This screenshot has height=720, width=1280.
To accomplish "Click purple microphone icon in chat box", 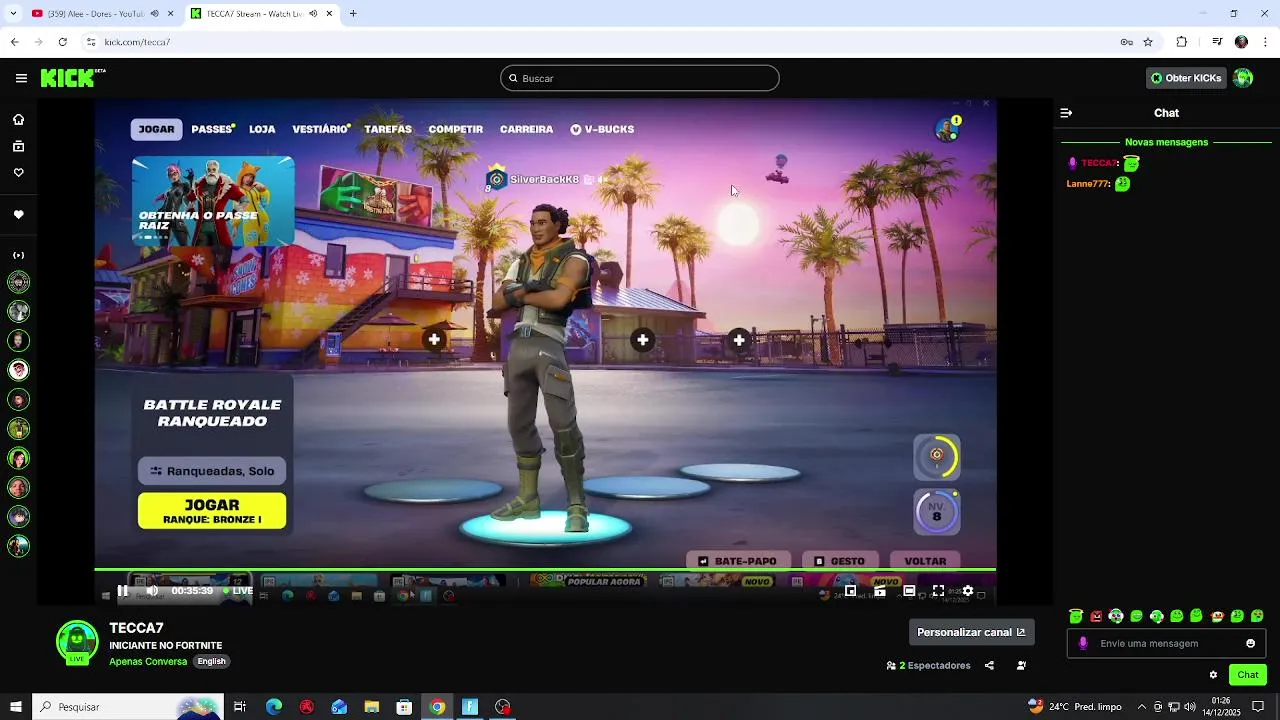I will 1083,643.
